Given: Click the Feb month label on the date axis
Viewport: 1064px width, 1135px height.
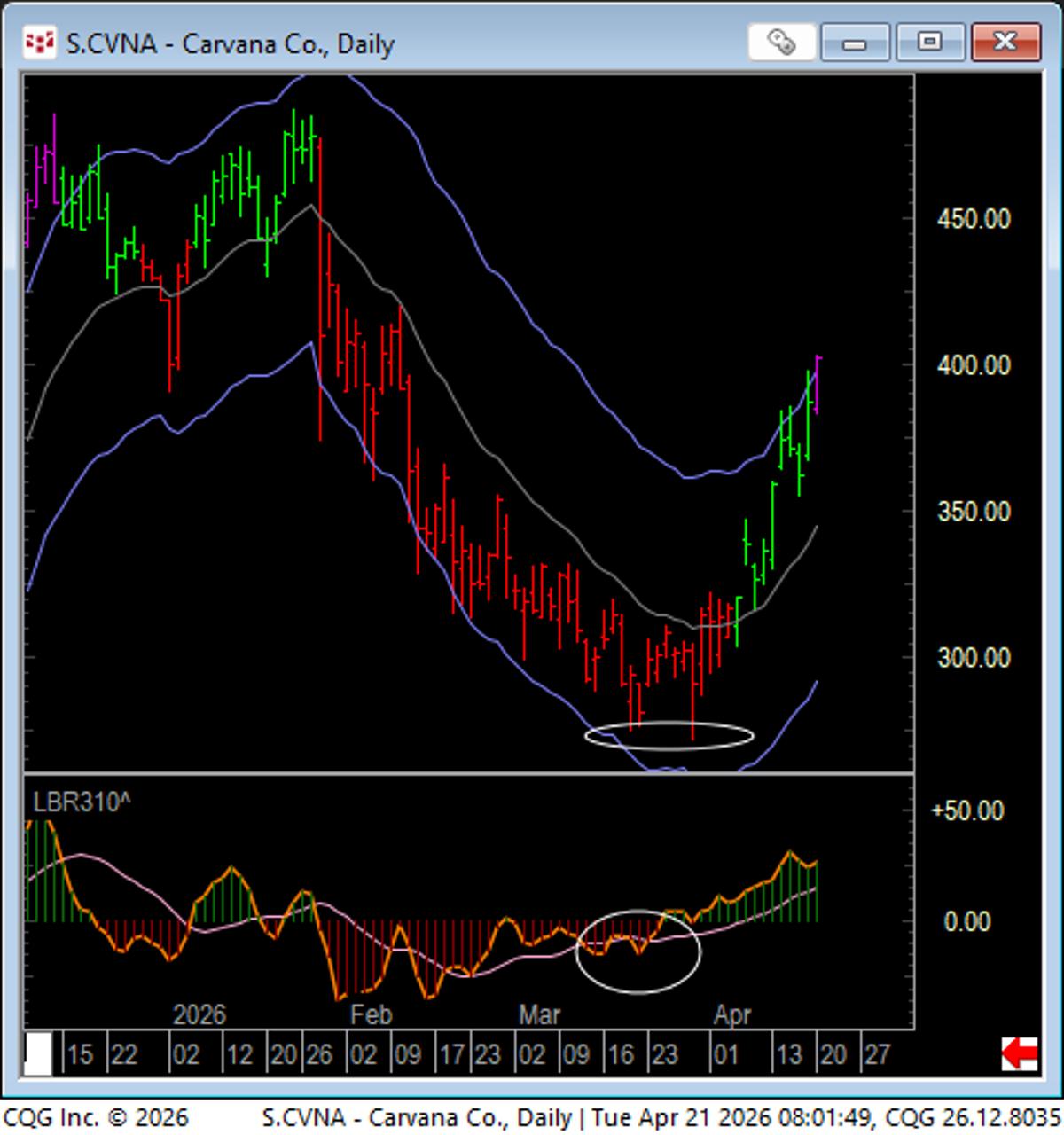Looking at the screenshot, I should pos(371,1014).
